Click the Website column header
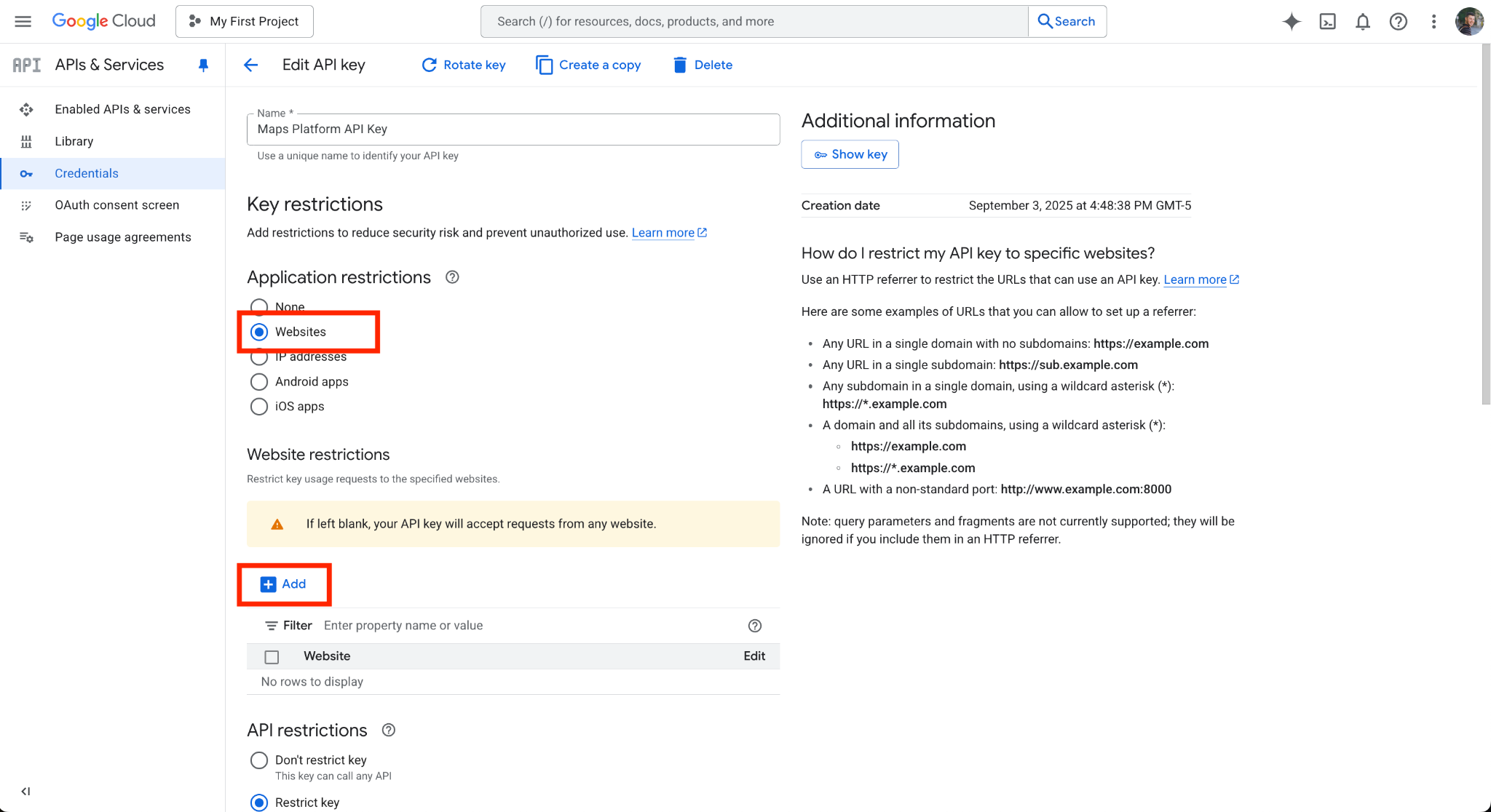Image resolution: width=1491 pixels, height=812 pixels. coord(327,656)
